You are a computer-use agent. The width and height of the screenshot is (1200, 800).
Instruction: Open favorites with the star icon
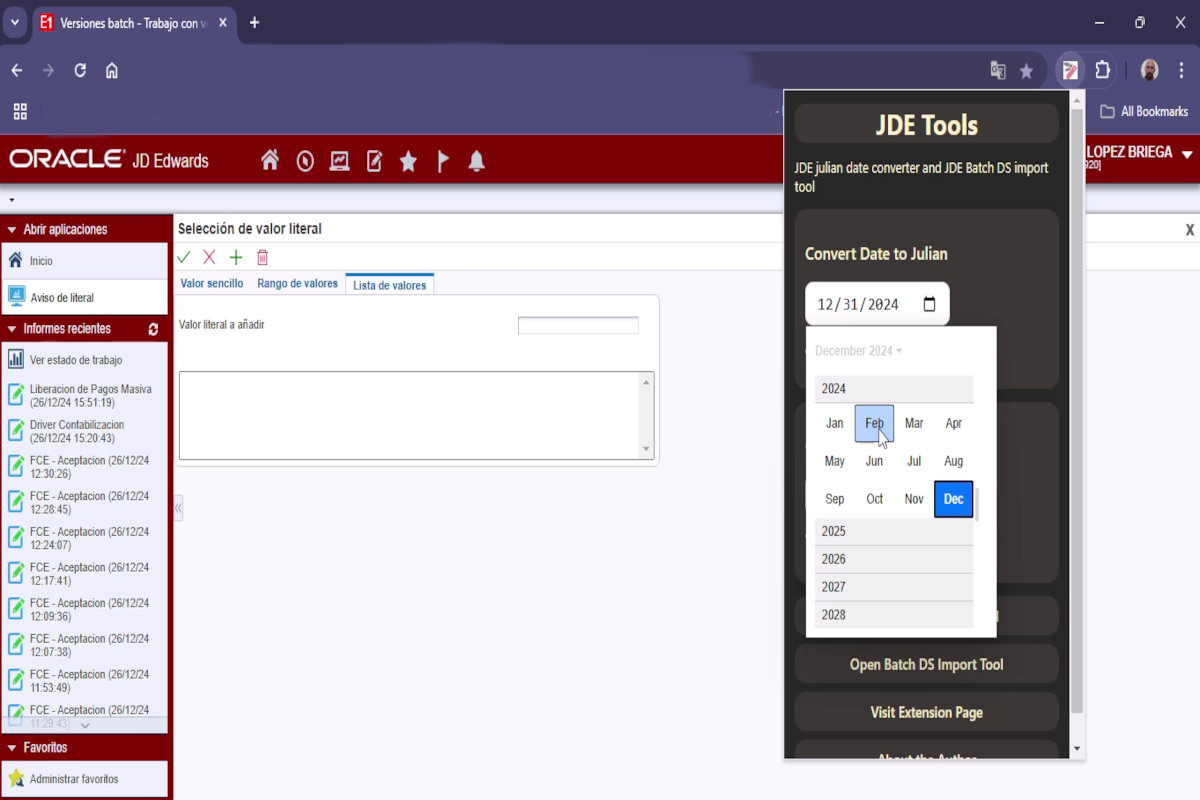408,160
